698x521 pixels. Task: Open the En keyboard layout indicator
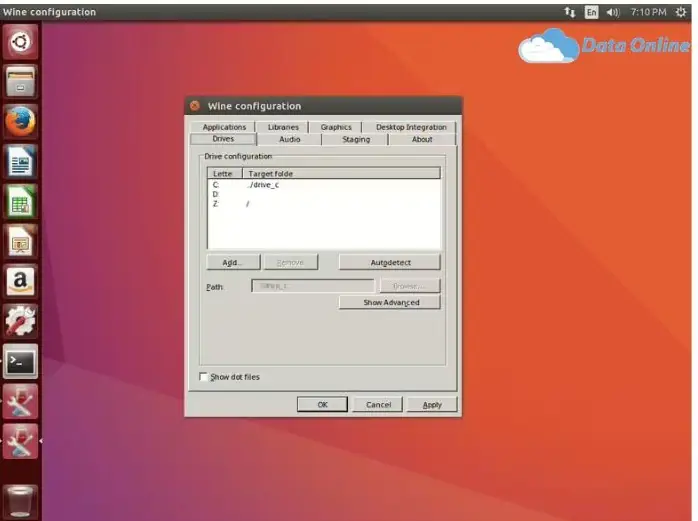pos(591,12)
